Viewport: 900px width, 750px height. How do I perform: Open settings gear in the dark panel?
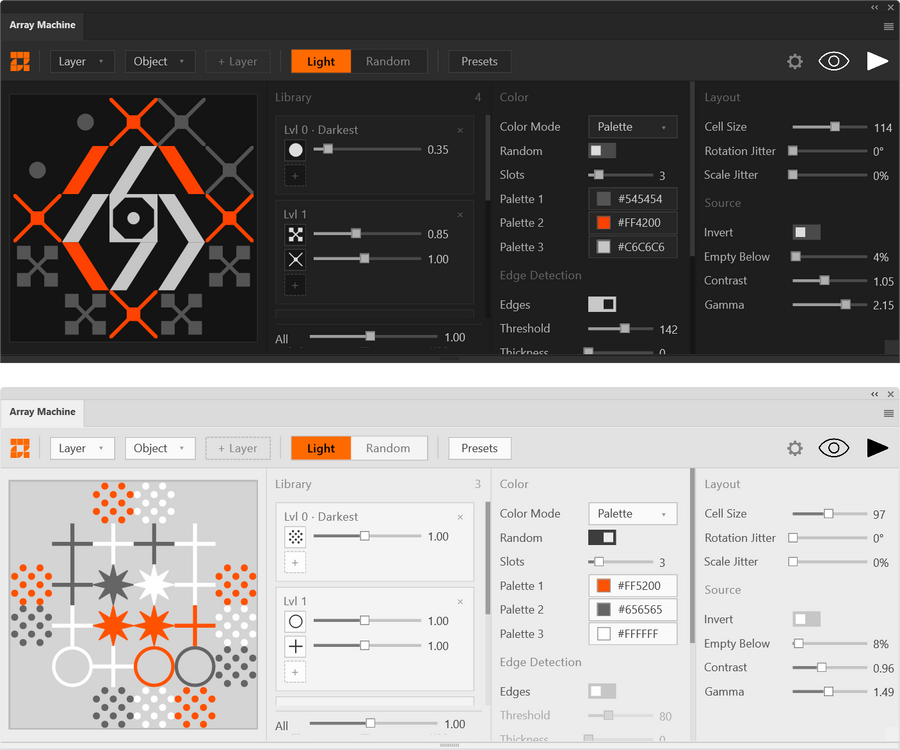(795, 61)
